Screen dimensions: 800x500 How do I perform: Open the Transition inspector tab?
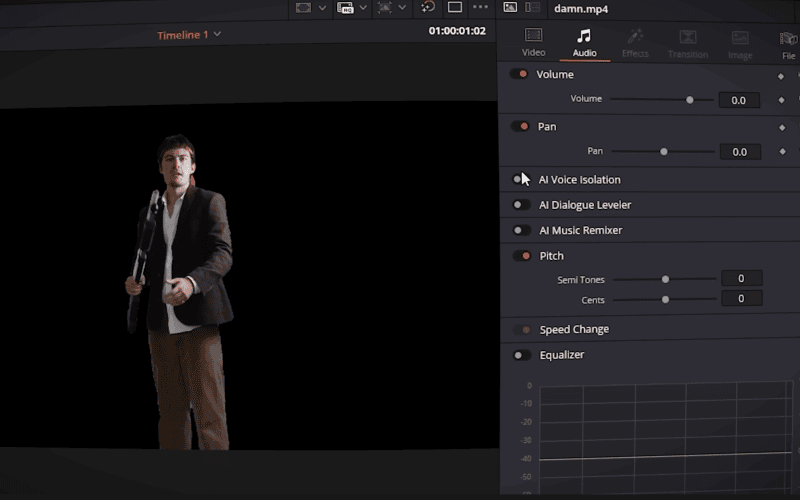[688, 44]
